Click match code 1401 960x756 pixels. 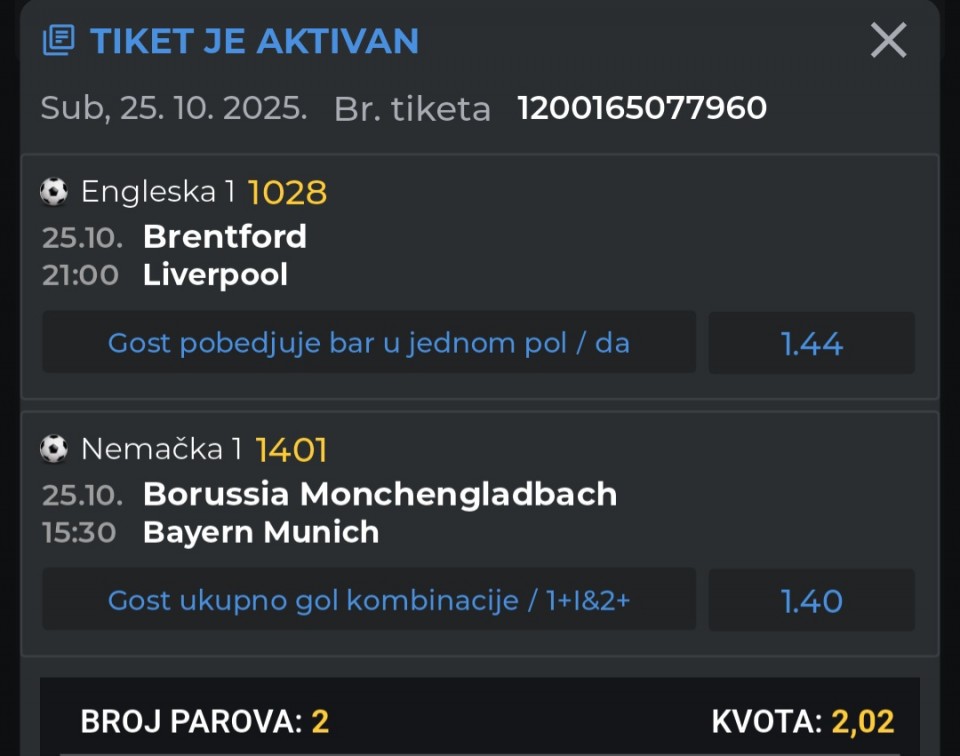coord(291,449)
